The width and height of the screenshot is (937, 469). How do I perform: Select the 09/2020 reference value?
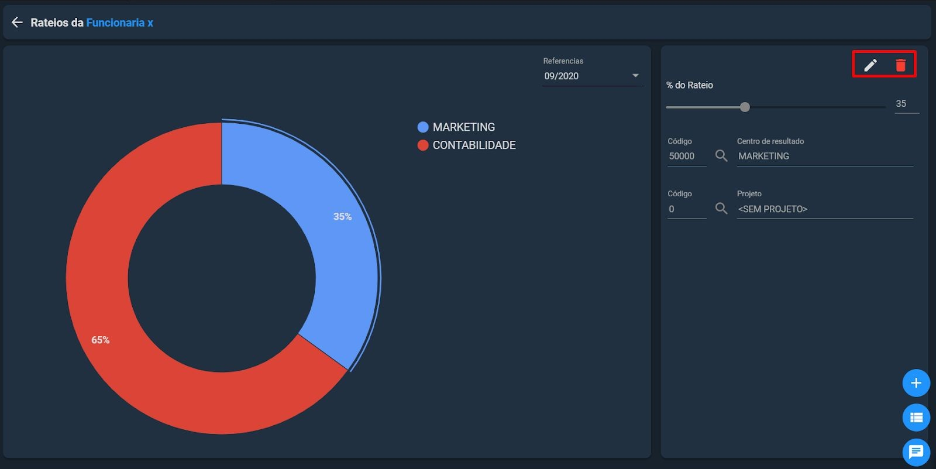(x=561, y=76)
